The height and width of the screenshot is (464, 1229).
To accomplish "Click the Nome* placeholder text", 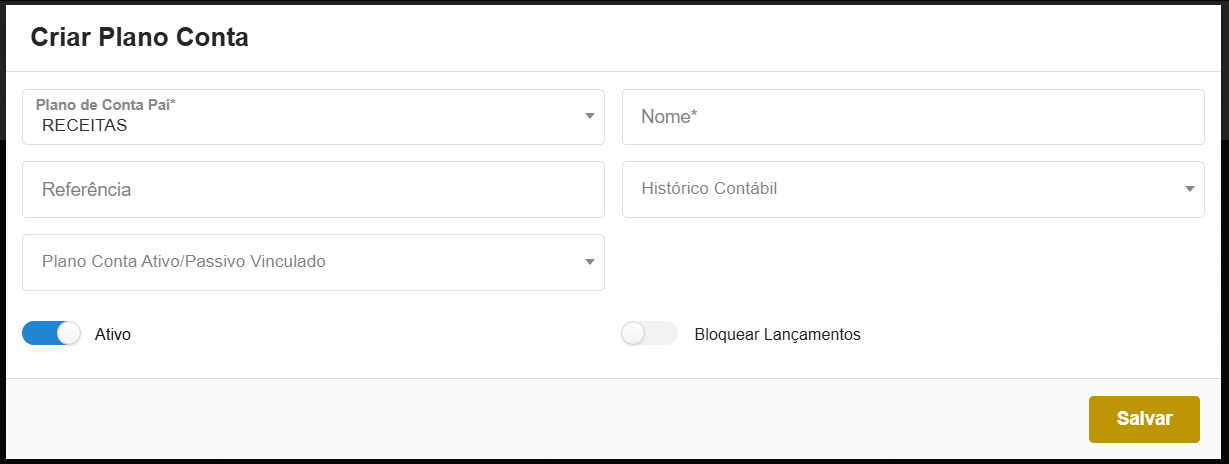I will pos(669,117).
